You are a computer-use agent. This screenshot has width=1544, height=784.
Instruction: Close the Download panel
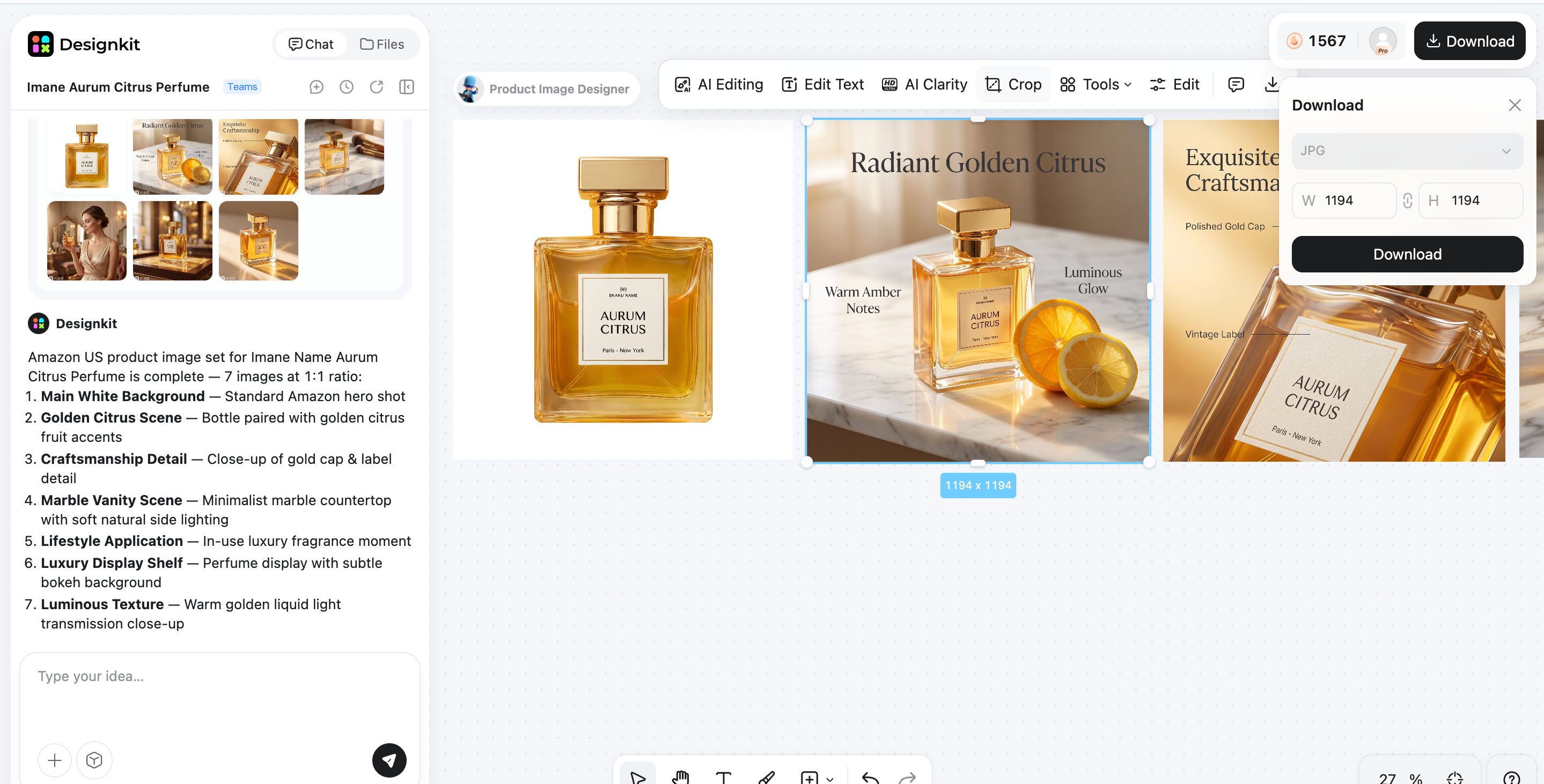[x=1514, y=106]
